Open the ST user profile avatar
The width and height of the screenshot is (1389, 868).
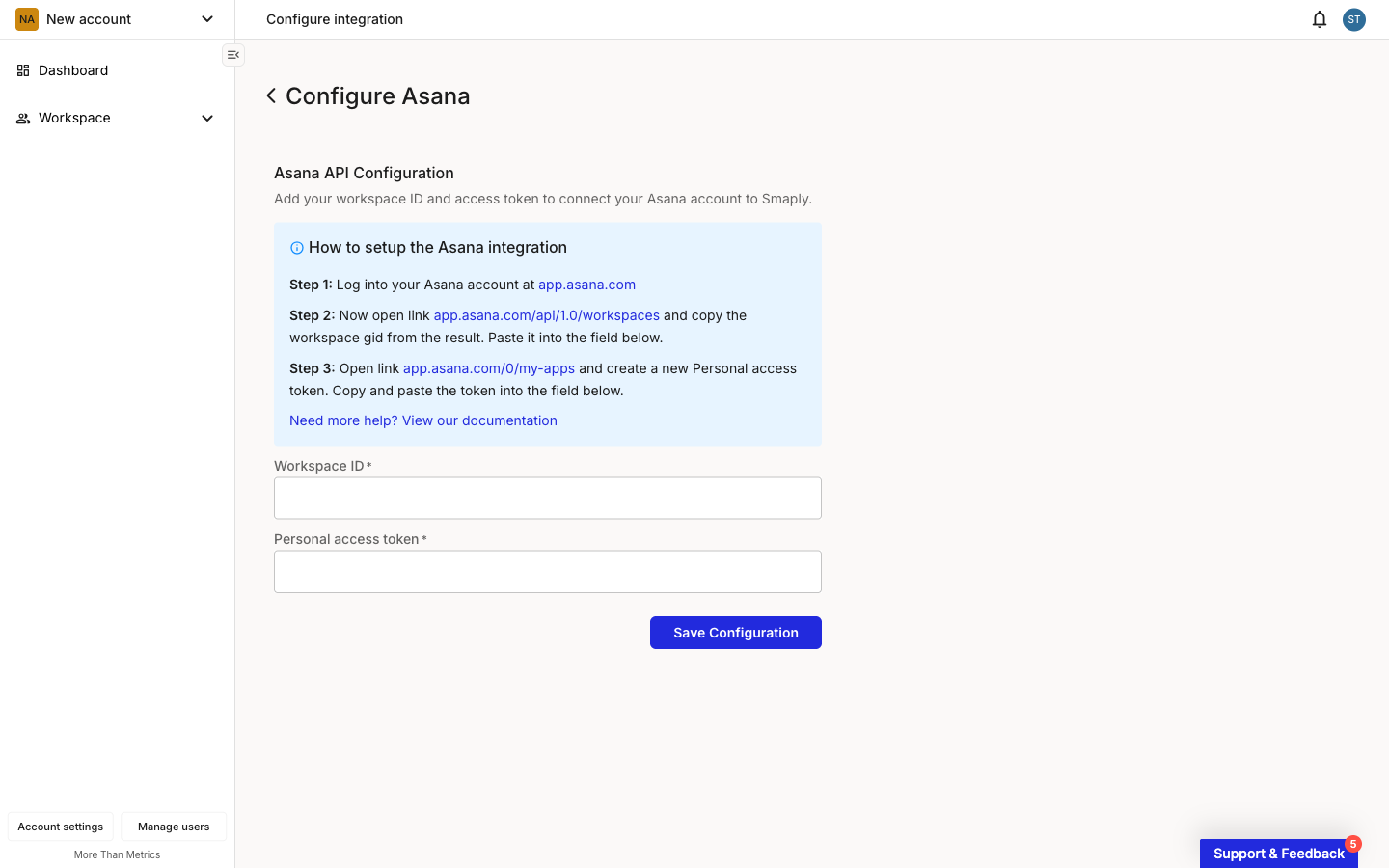click(1354, 19)
